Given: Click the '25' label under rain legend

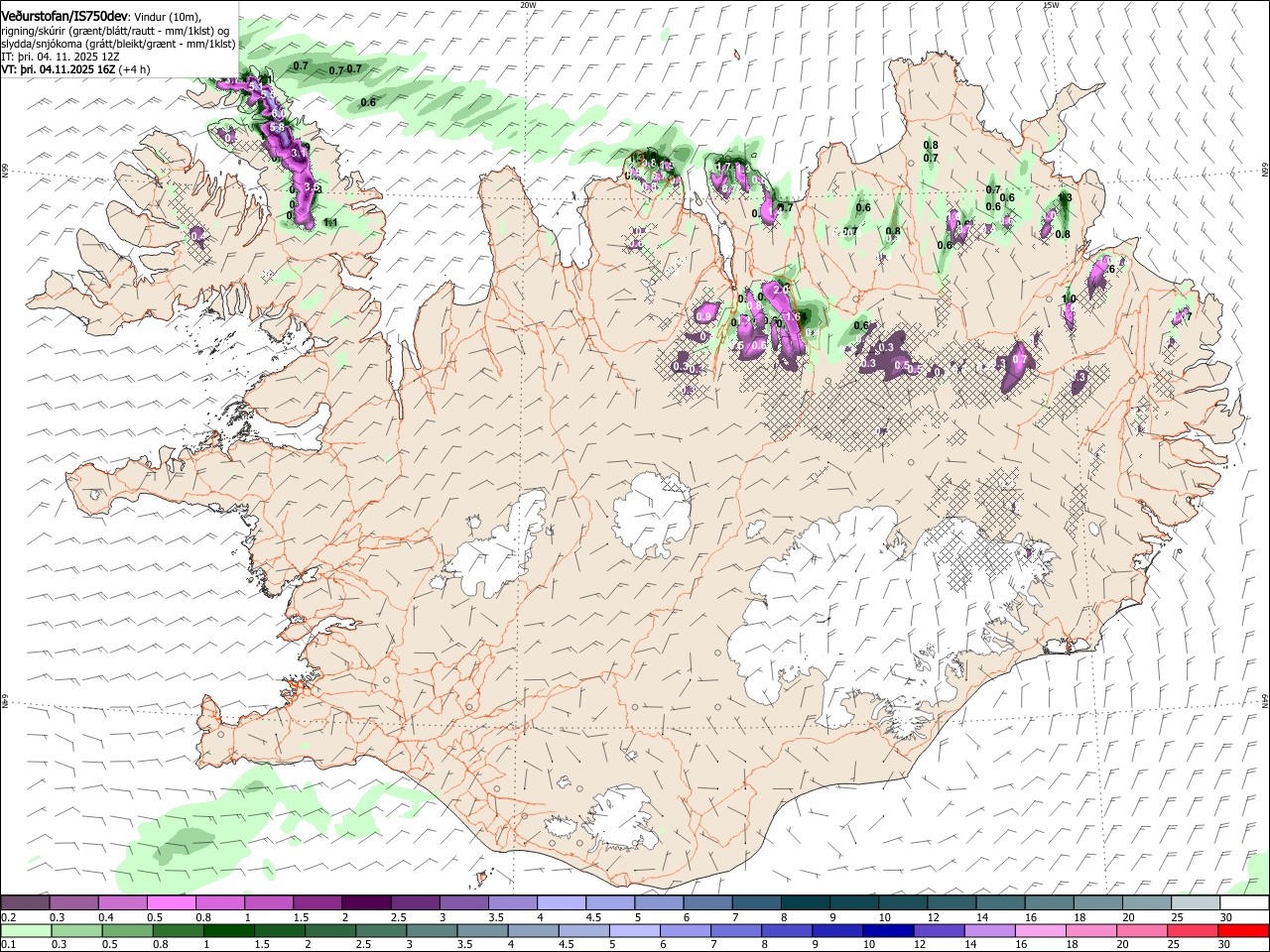Looking at the screenshot, I should [1175, 944].
